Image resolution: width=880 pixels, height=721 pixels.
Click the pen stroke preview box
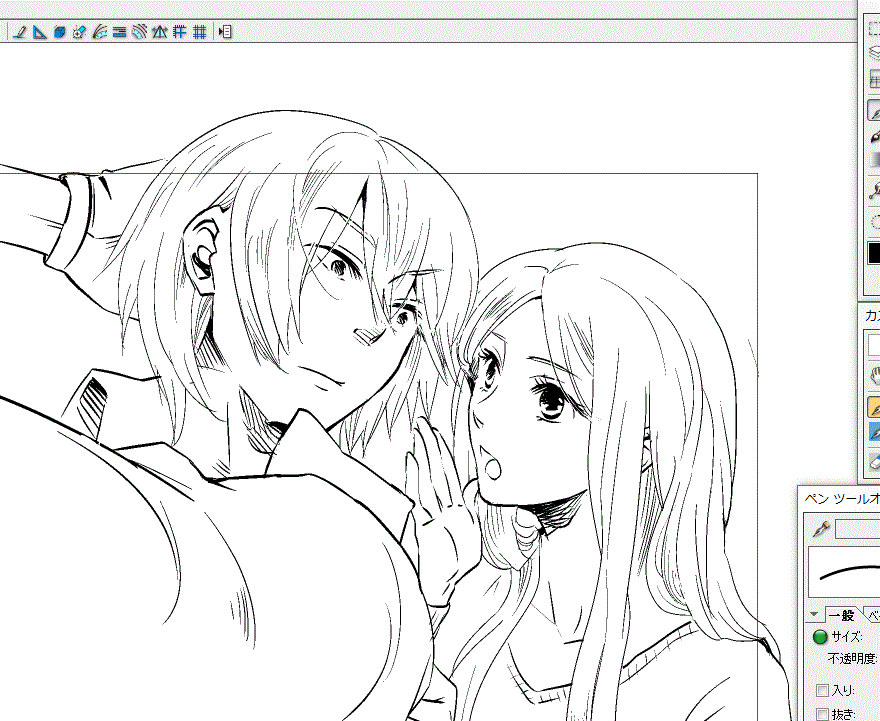844,572
